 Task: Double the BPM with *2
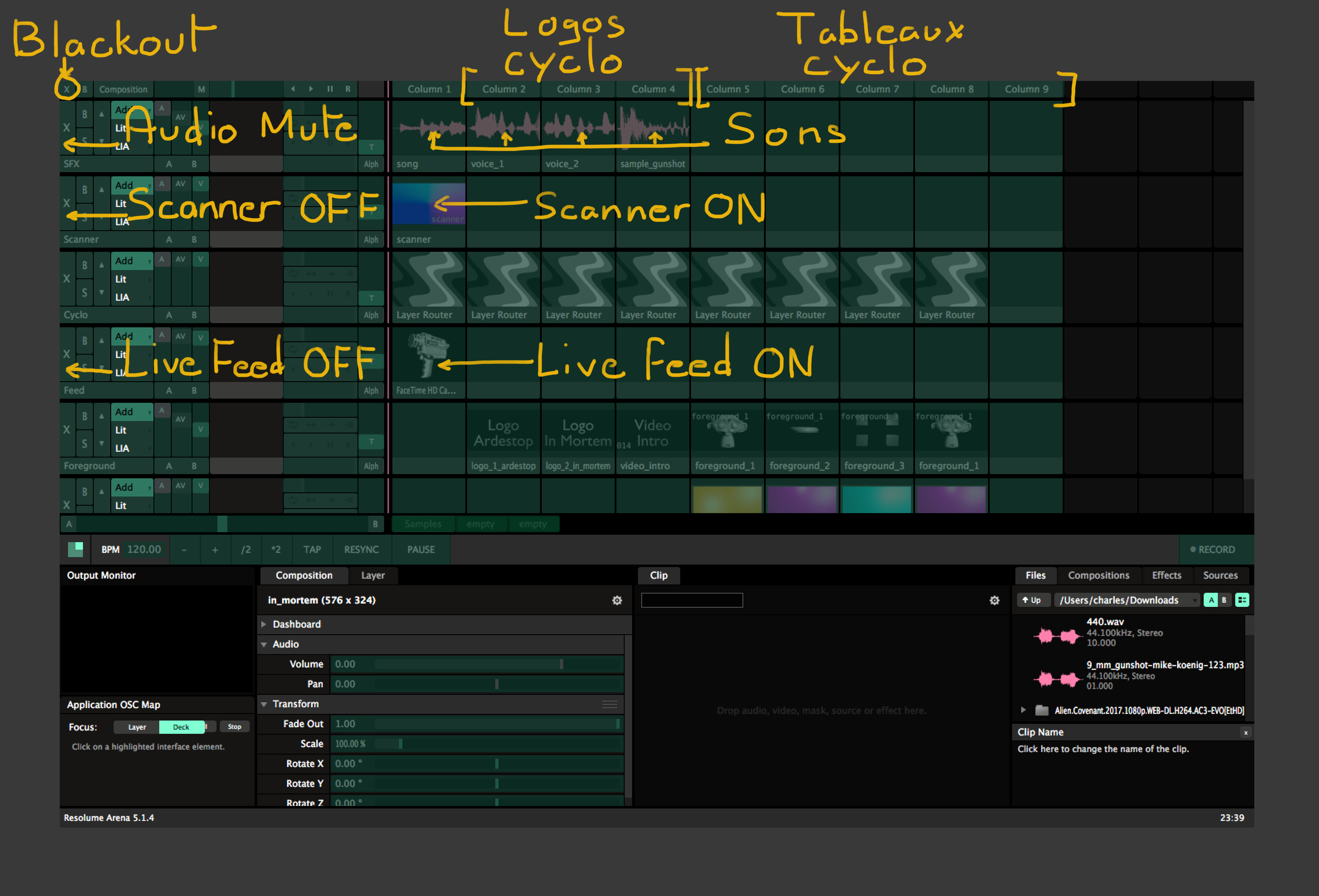tap(276, 549)
